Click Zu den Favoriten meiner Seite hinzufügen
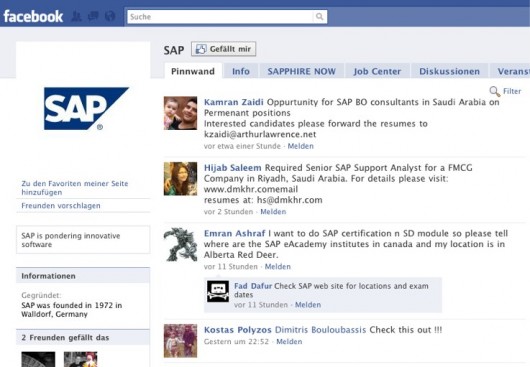 [x=75, y=188]
